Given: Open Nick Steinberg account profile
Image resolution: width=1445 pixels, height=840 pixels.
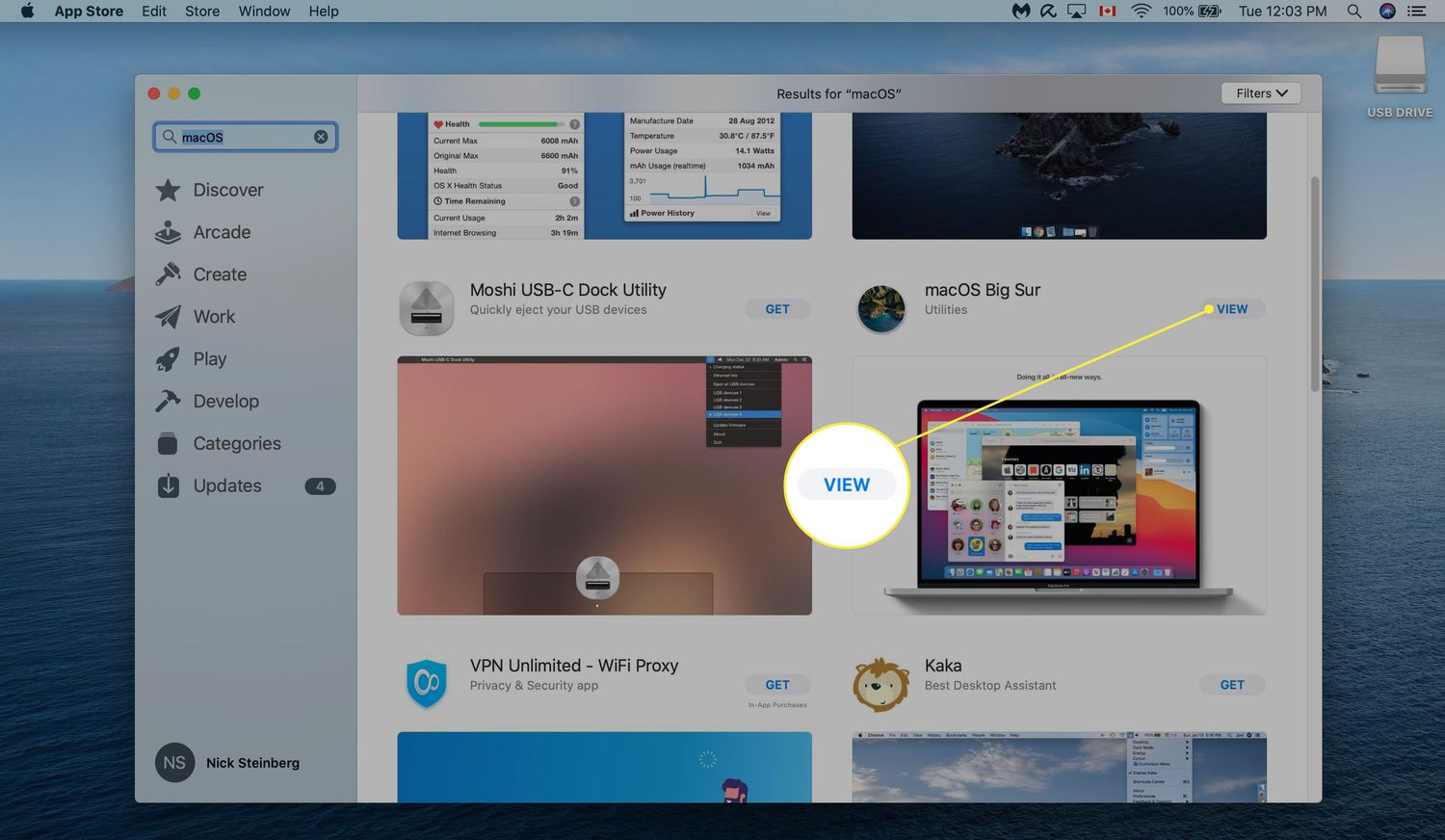Looking at the screenshot, I should point(228,763).
